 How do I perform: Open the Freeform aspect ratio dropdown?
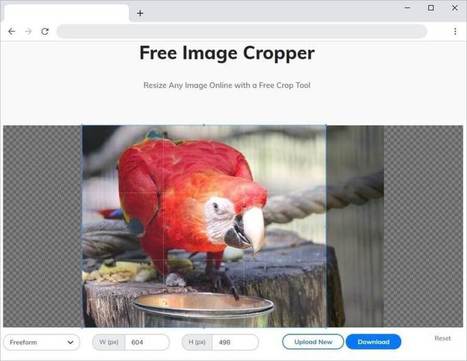click(42, 342)
